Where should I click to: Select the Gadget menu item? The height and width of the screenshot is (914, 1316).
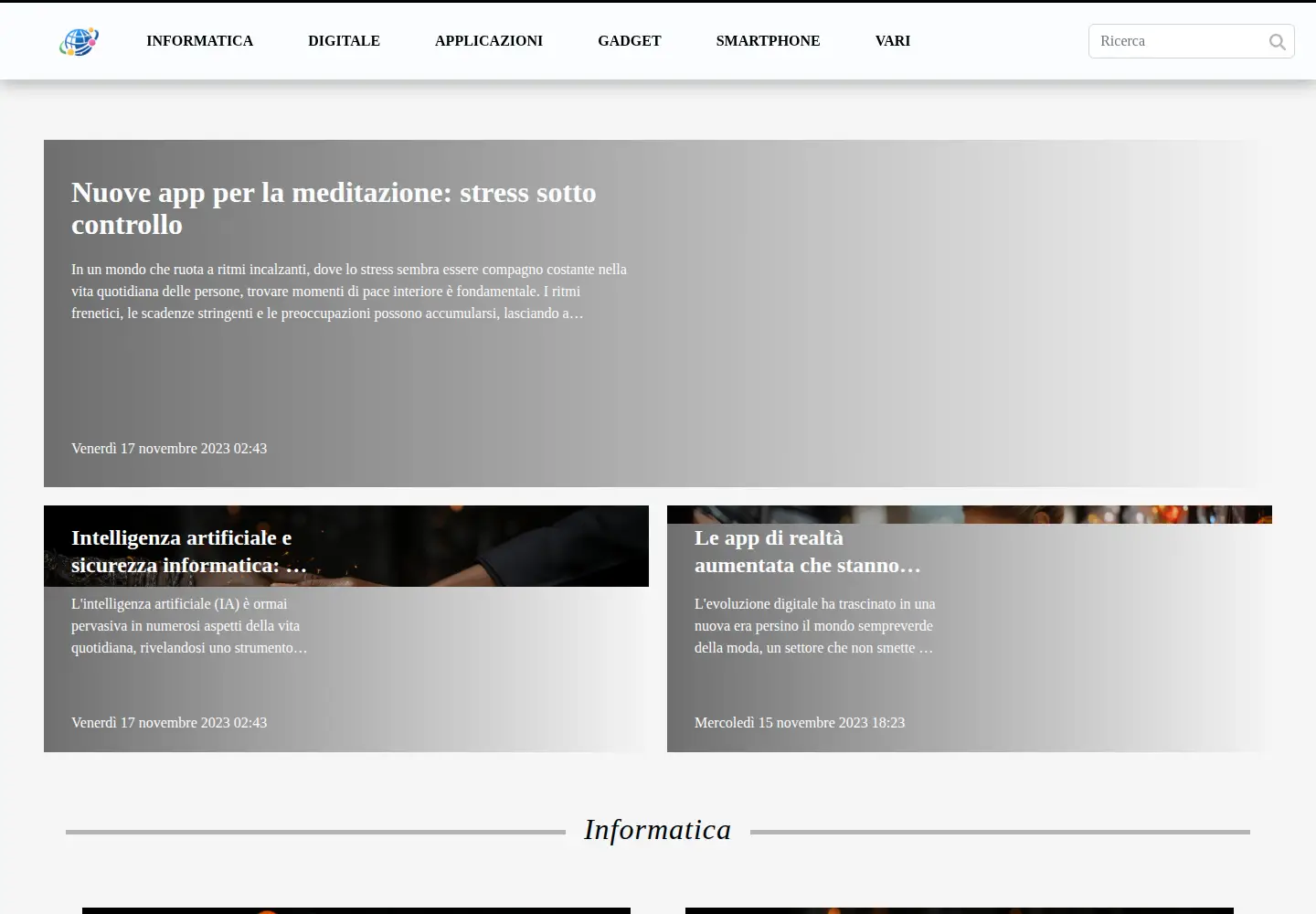(630, 41)
